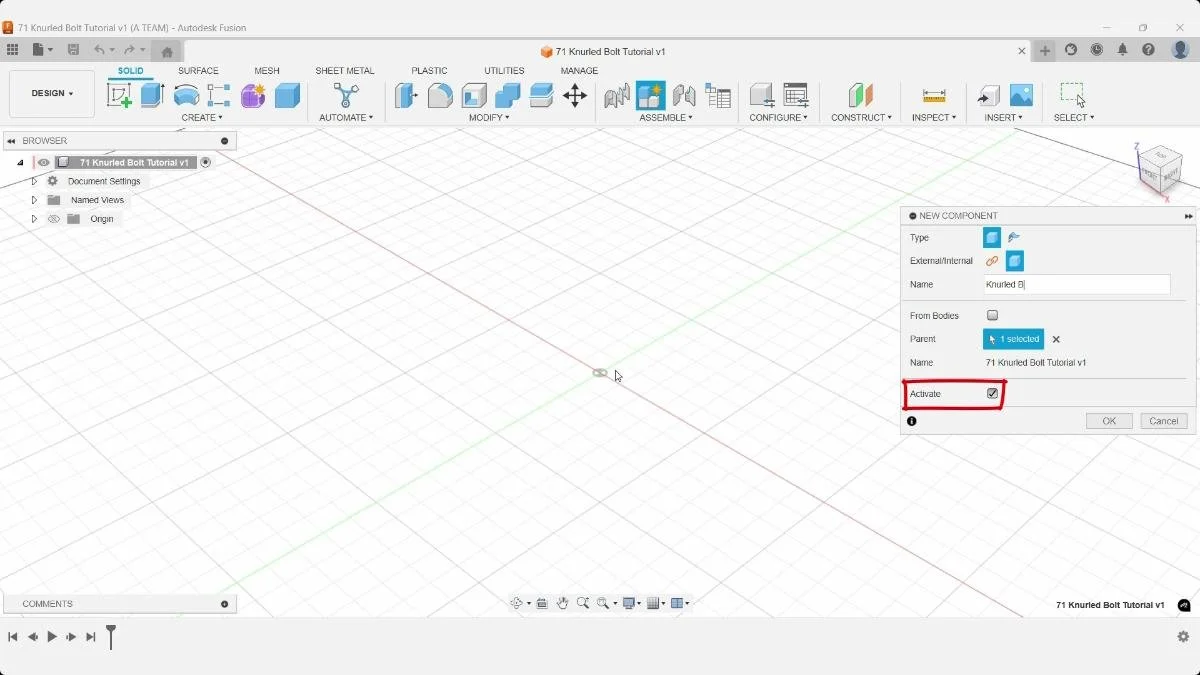Screen dimensions: 1200x675
Task: Toggle visibility of 71 Knurled Bolt Tutorial v1
Action: point(44,162)
